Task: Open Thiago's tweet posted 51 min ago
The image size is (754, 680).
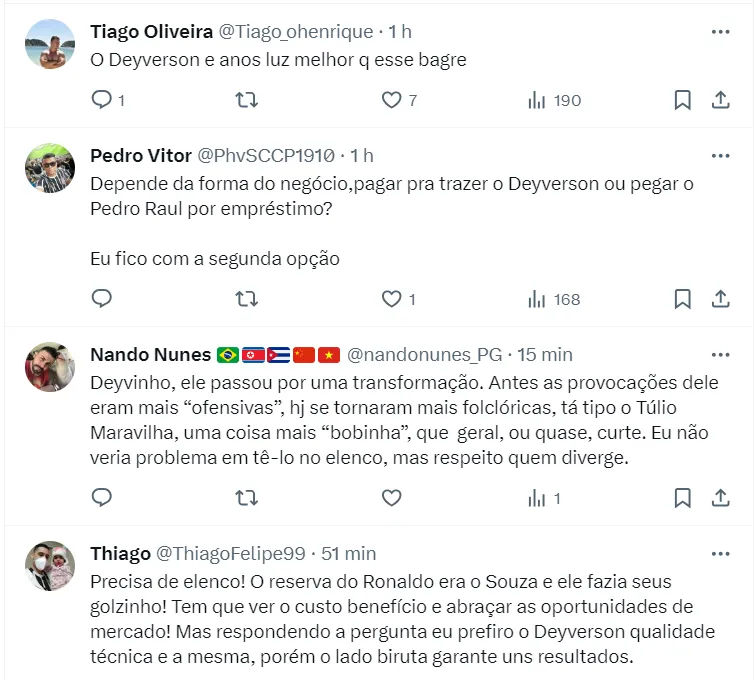Action: pos(346,553)
